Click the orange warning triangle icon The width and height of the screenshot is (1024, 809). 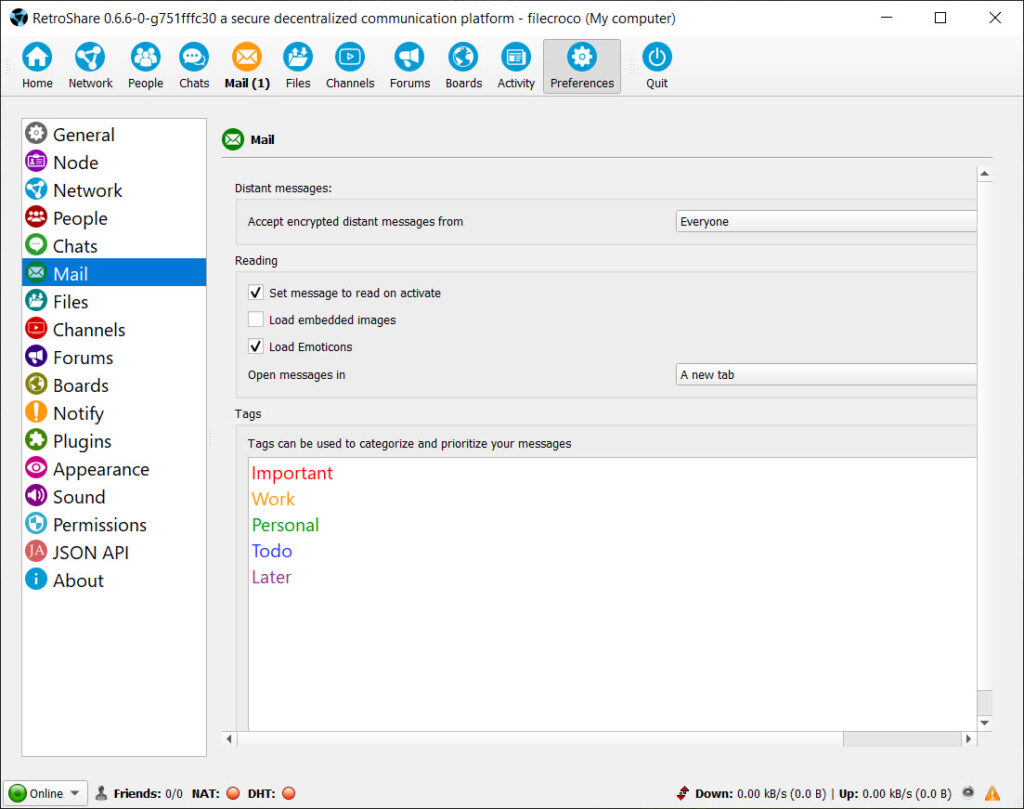(992, 793)
